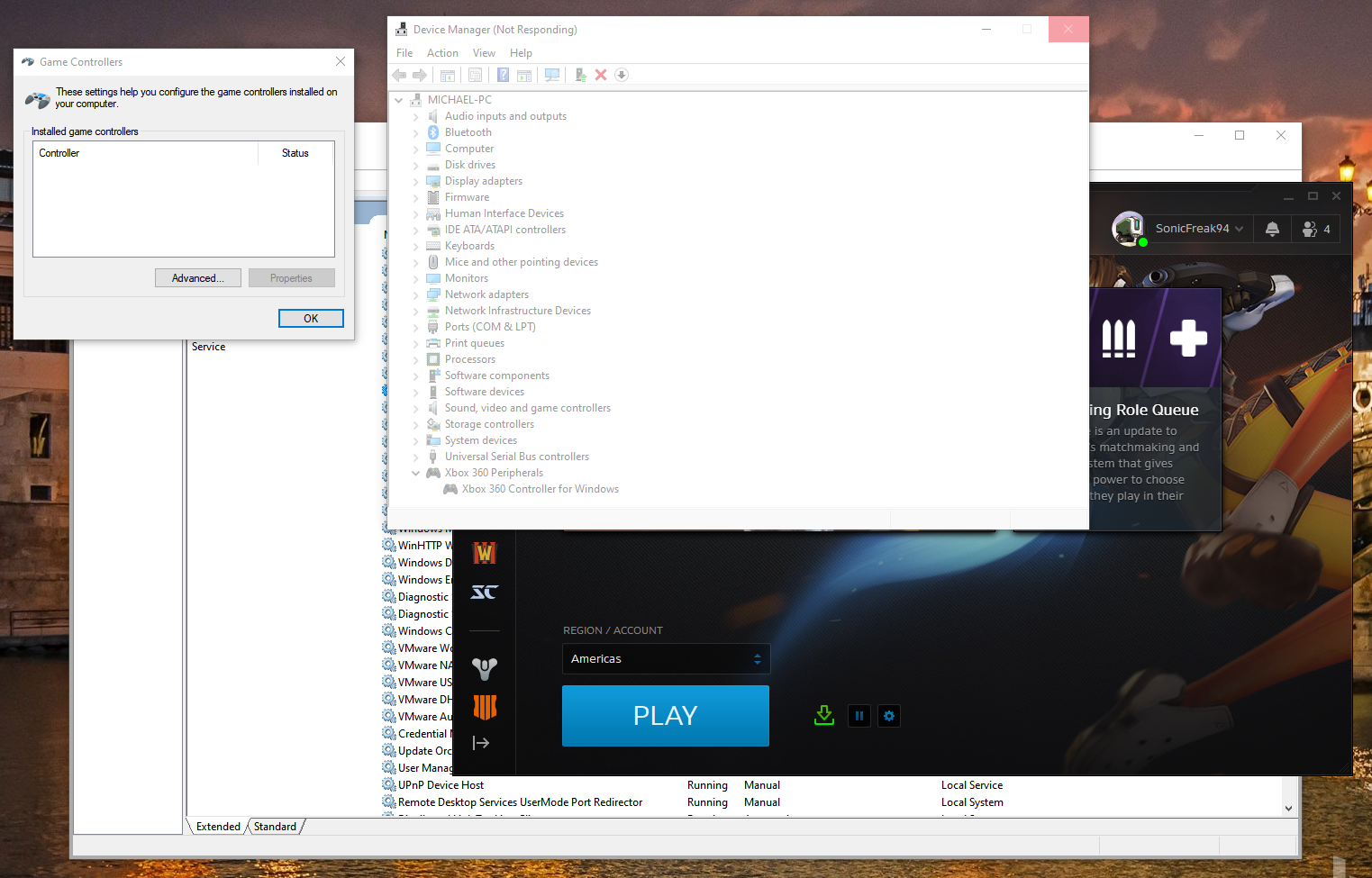Select Xbox 360 Controller for Windows

540,489
